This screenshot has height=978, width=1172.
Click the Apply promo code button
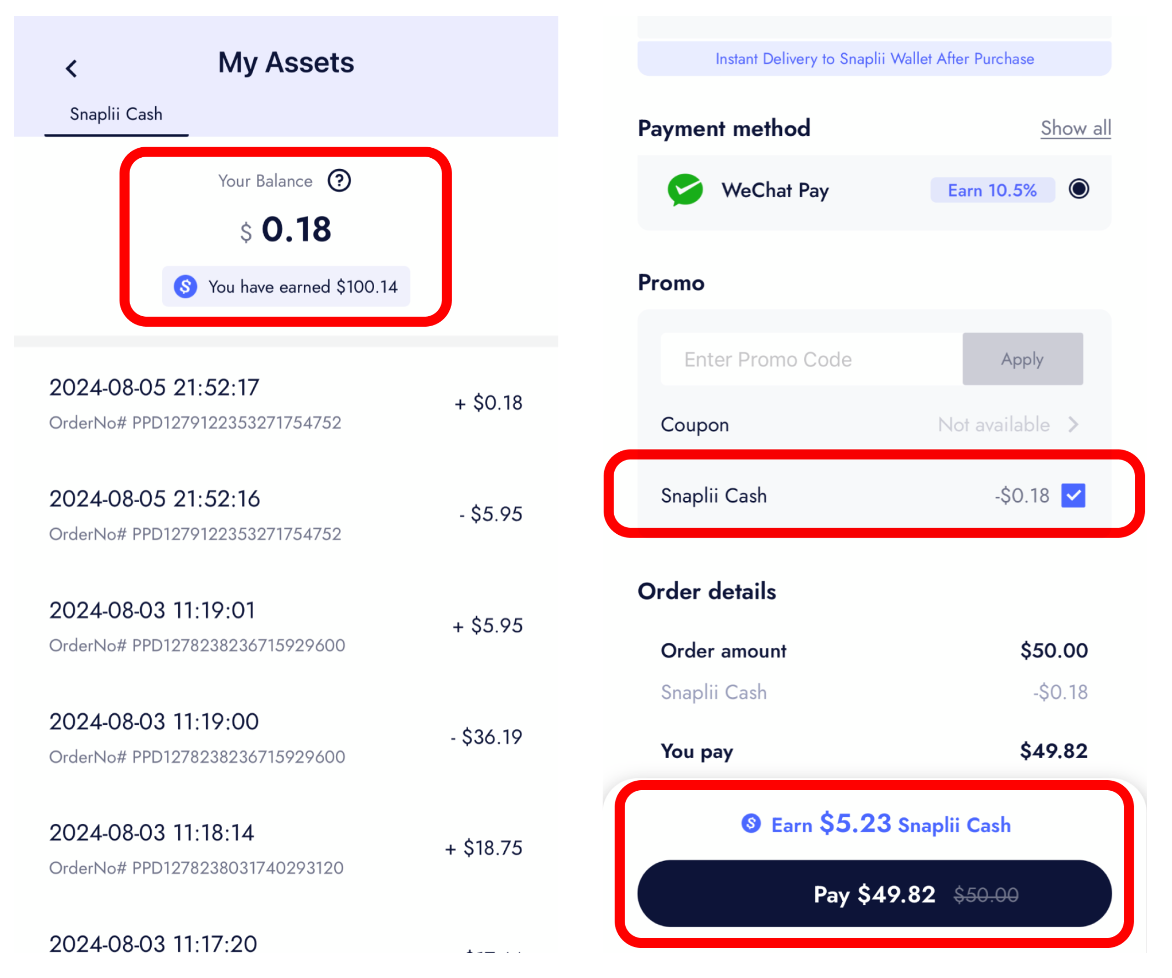point(1022,359)
